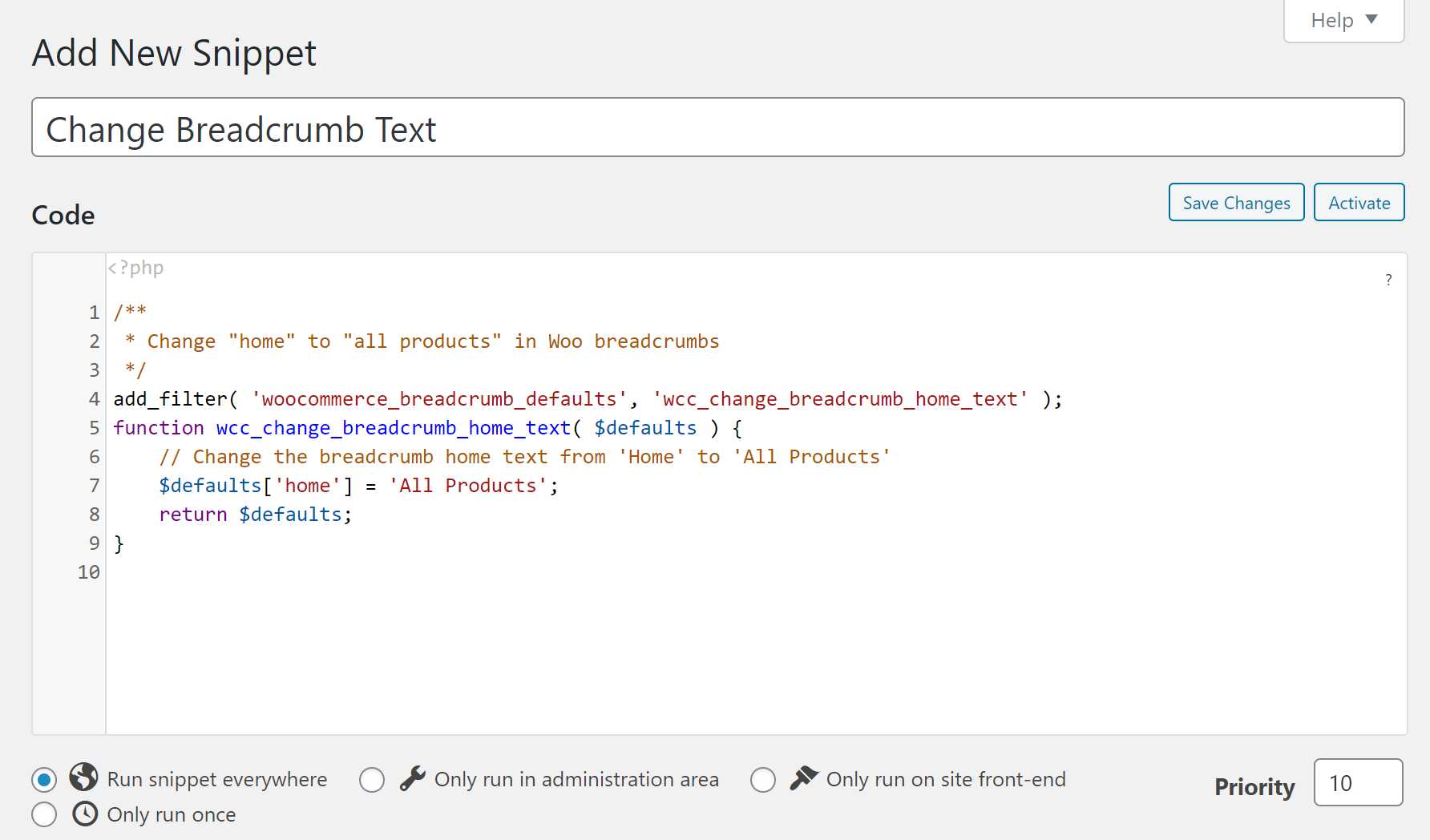Viewport: 1430px width, 840px height.
Task: Click the 'Only run once' label text
Action: (172, 814)
